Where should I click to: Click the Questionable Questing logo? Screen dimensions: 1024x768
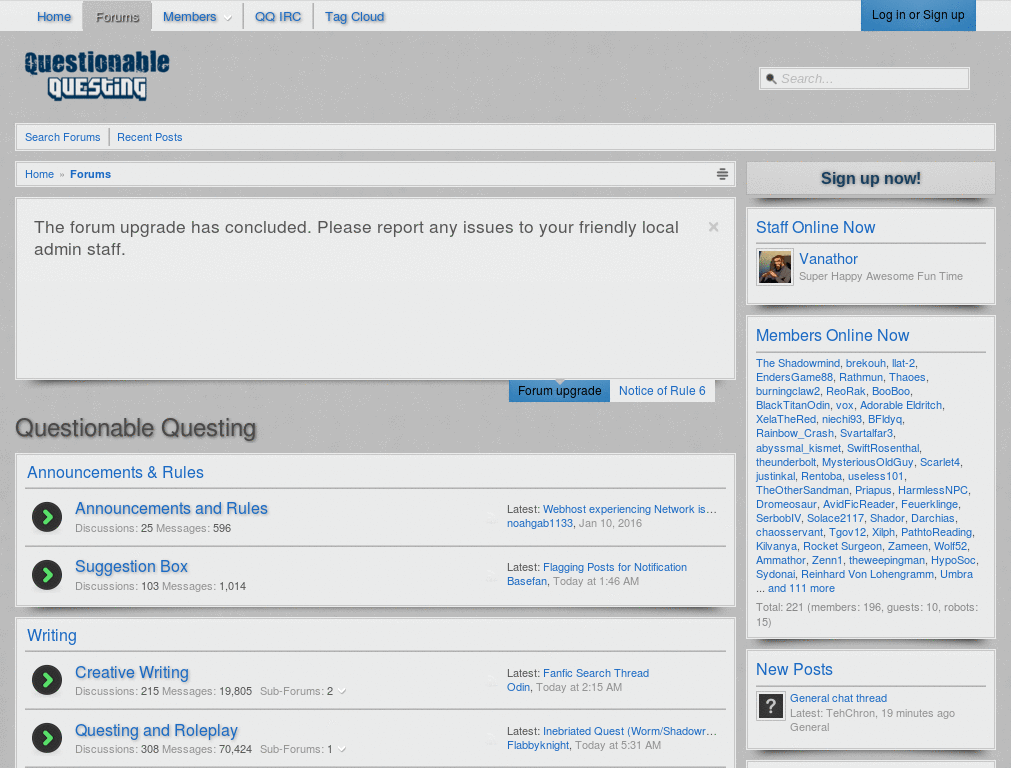tap(97, 76)
